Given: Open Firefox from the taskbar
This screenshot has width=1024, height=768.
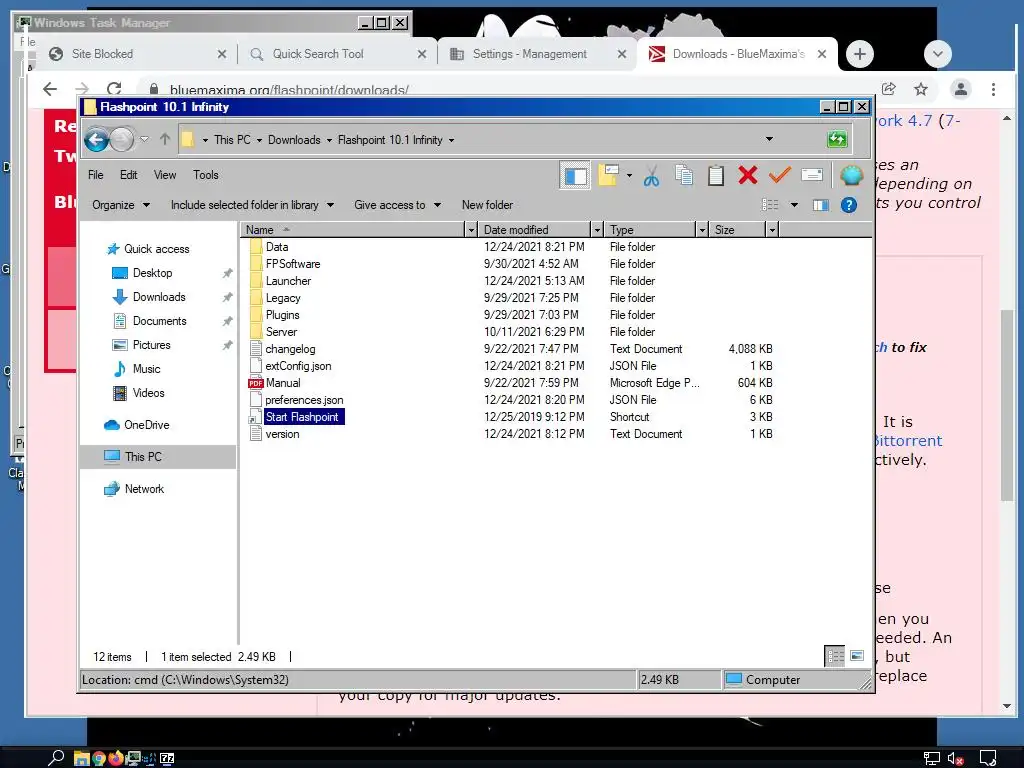Looking at the screenshot, I should tap(116, 758).
